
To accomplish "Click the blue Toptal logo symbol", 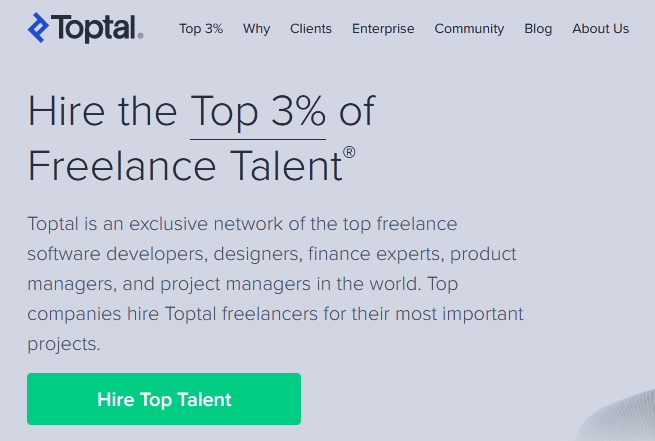I will pos(38,28).
